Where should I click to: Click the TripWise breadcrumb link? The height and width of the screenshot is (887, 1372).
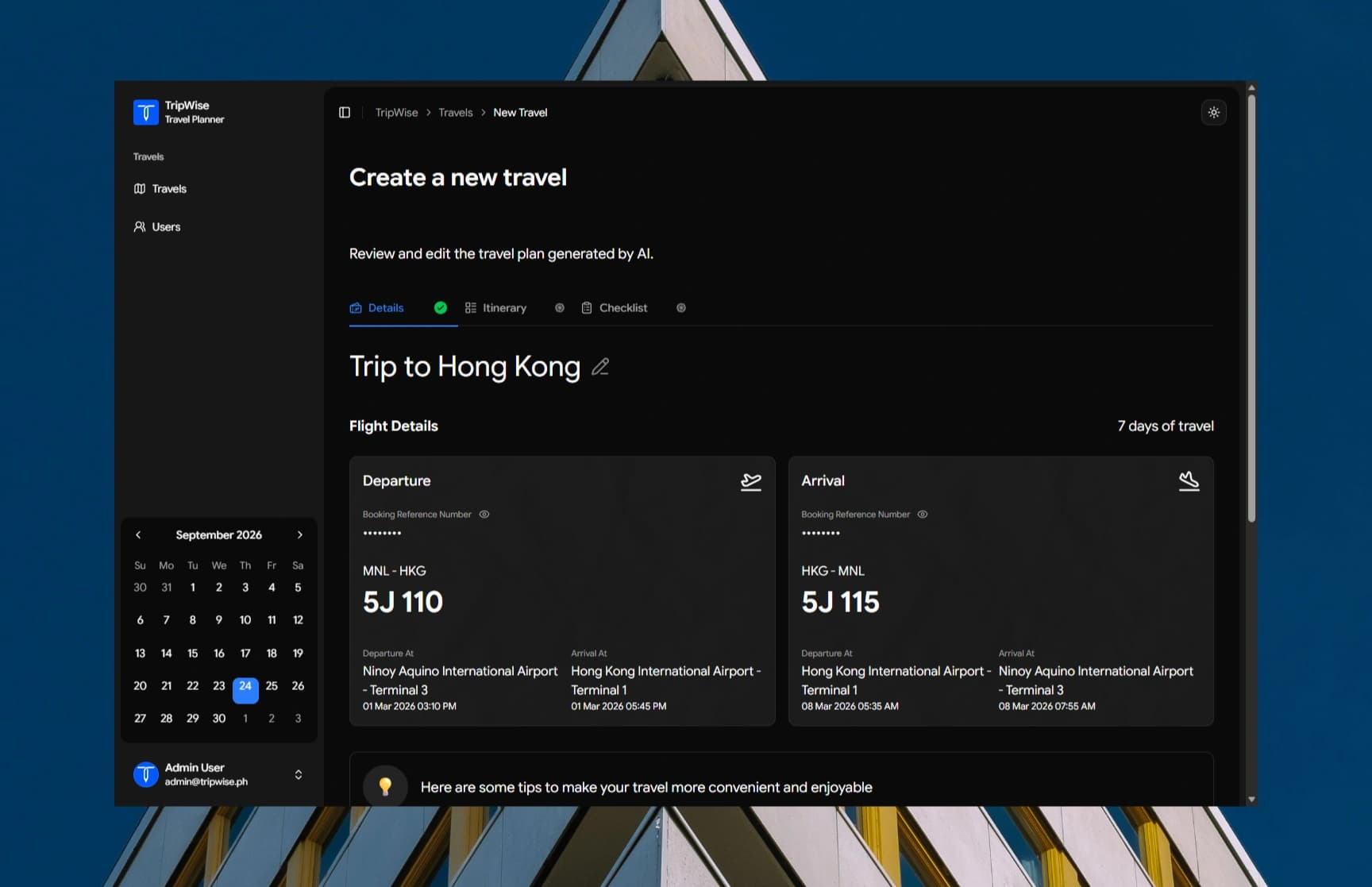pyautogui.click(x=396, y=113)
